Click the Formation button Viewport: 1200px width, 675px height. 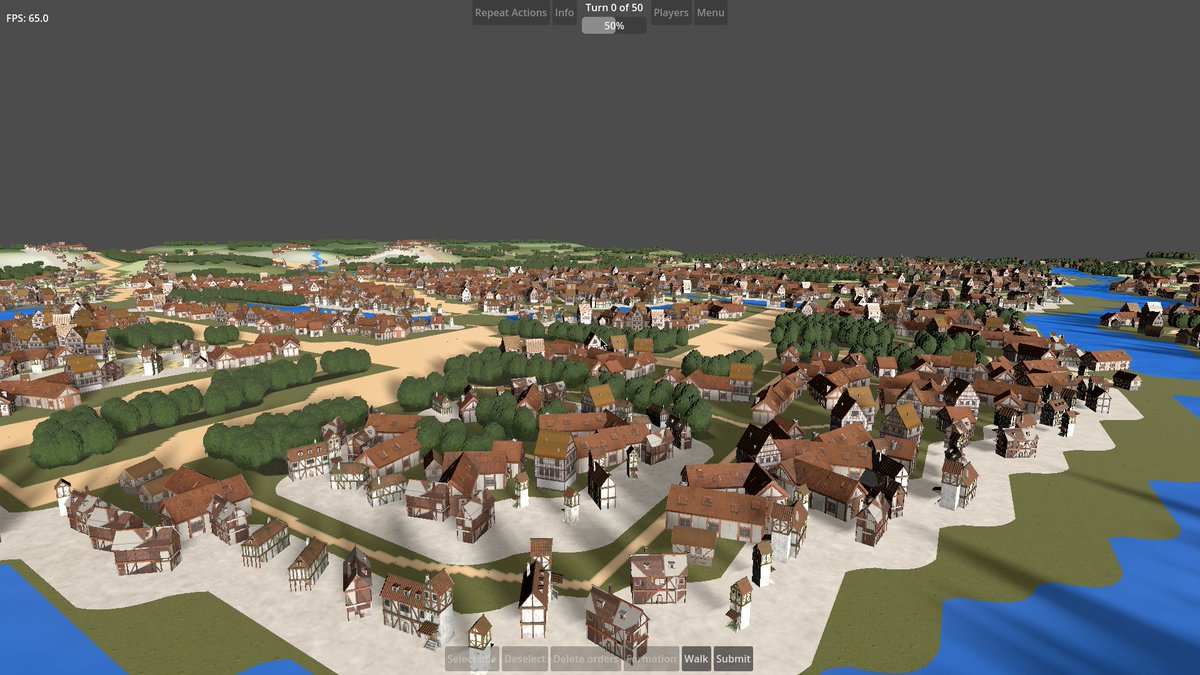tap(652, 659)
